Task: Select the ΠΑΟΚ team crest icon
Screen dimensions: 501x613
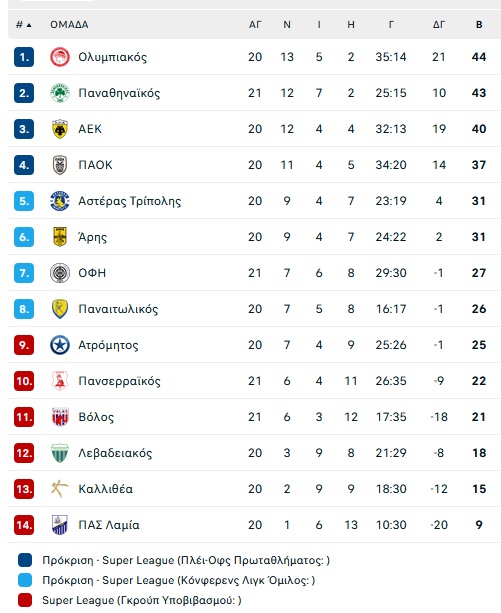Action: pyautogui.click(x=60, y=165)
